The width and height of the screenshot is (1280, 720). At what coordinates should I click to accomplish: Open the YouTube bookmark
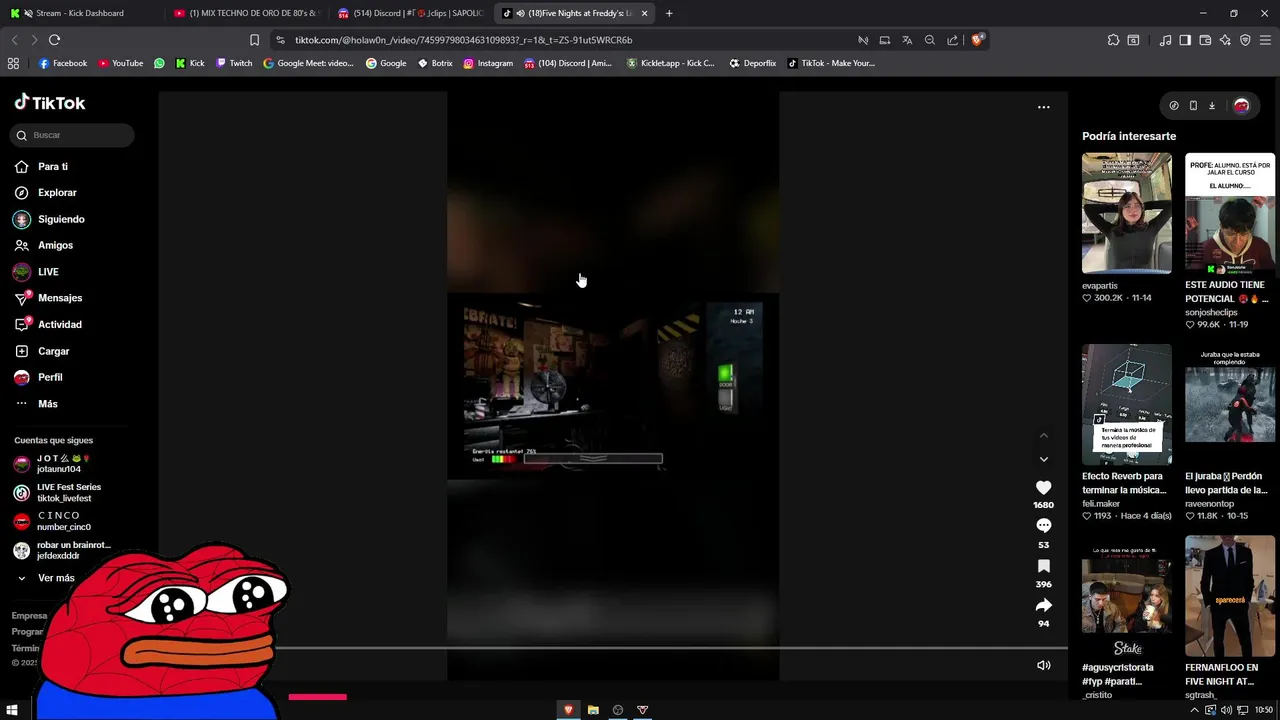pos(120,63)
